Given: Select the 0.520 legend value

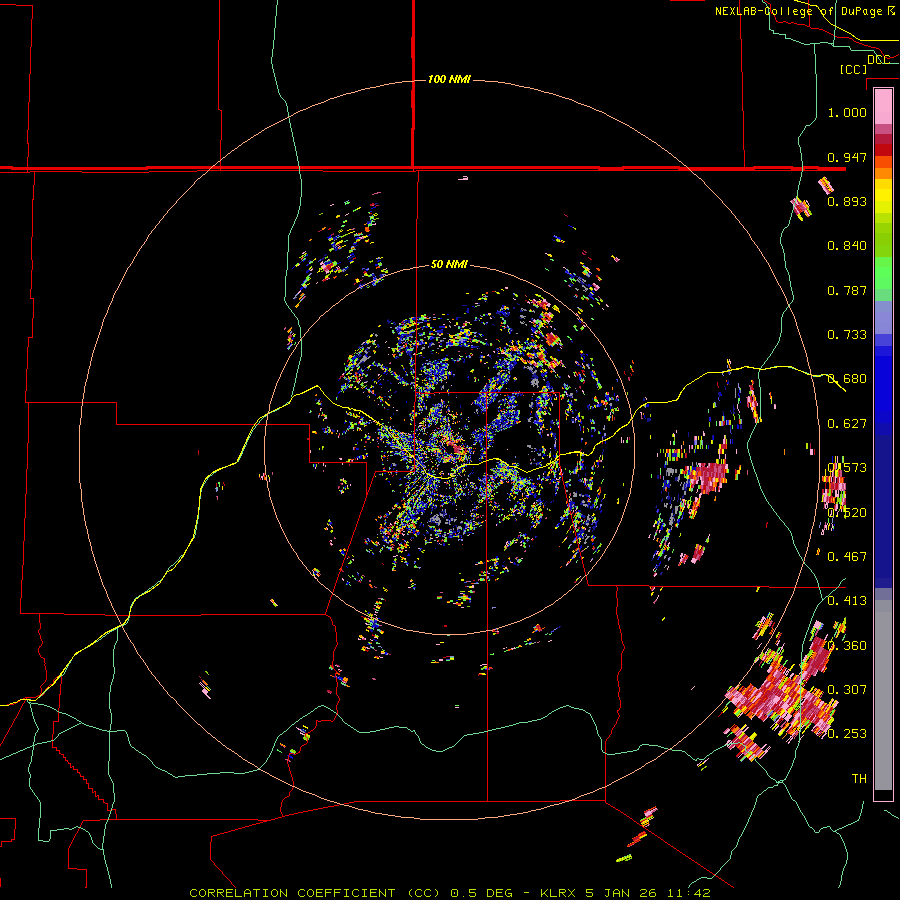Looking at the screenshot, I should (847, 513).
